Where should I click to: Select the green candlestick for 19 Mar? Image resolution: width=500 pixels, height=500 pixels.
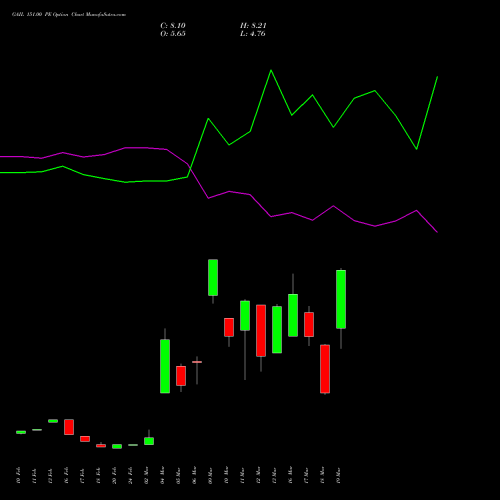tap(341, 299)
